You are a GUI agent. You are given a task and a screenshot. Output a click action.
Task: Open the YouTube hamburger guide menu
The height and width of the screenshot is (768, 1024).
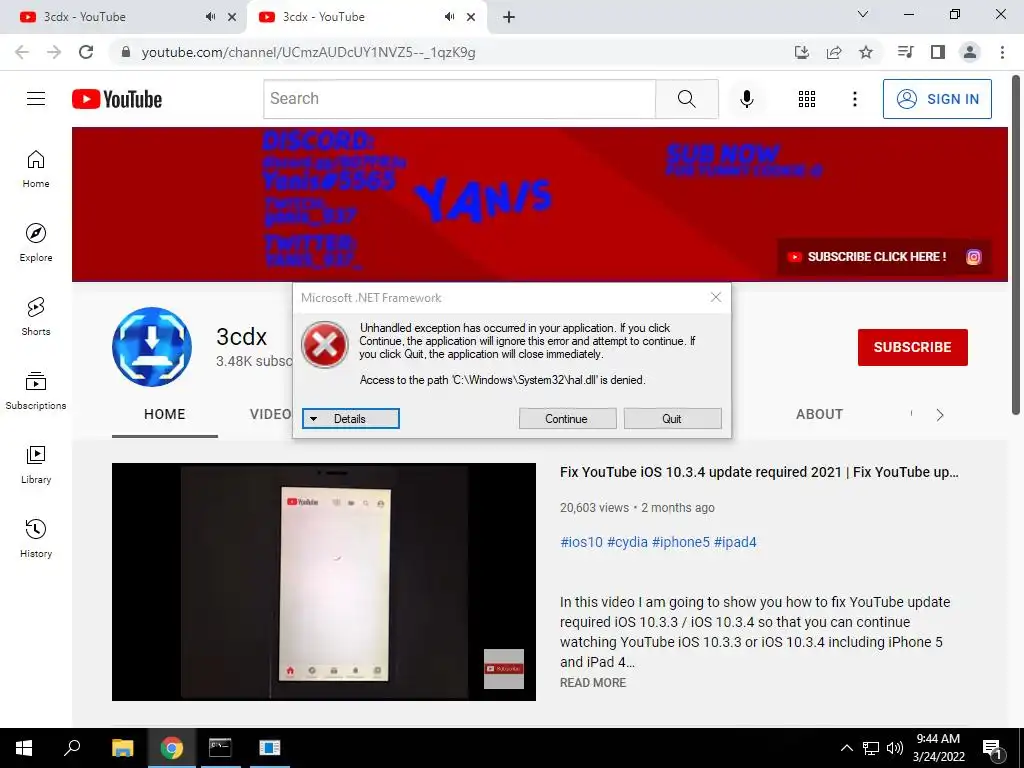[36, 99]
